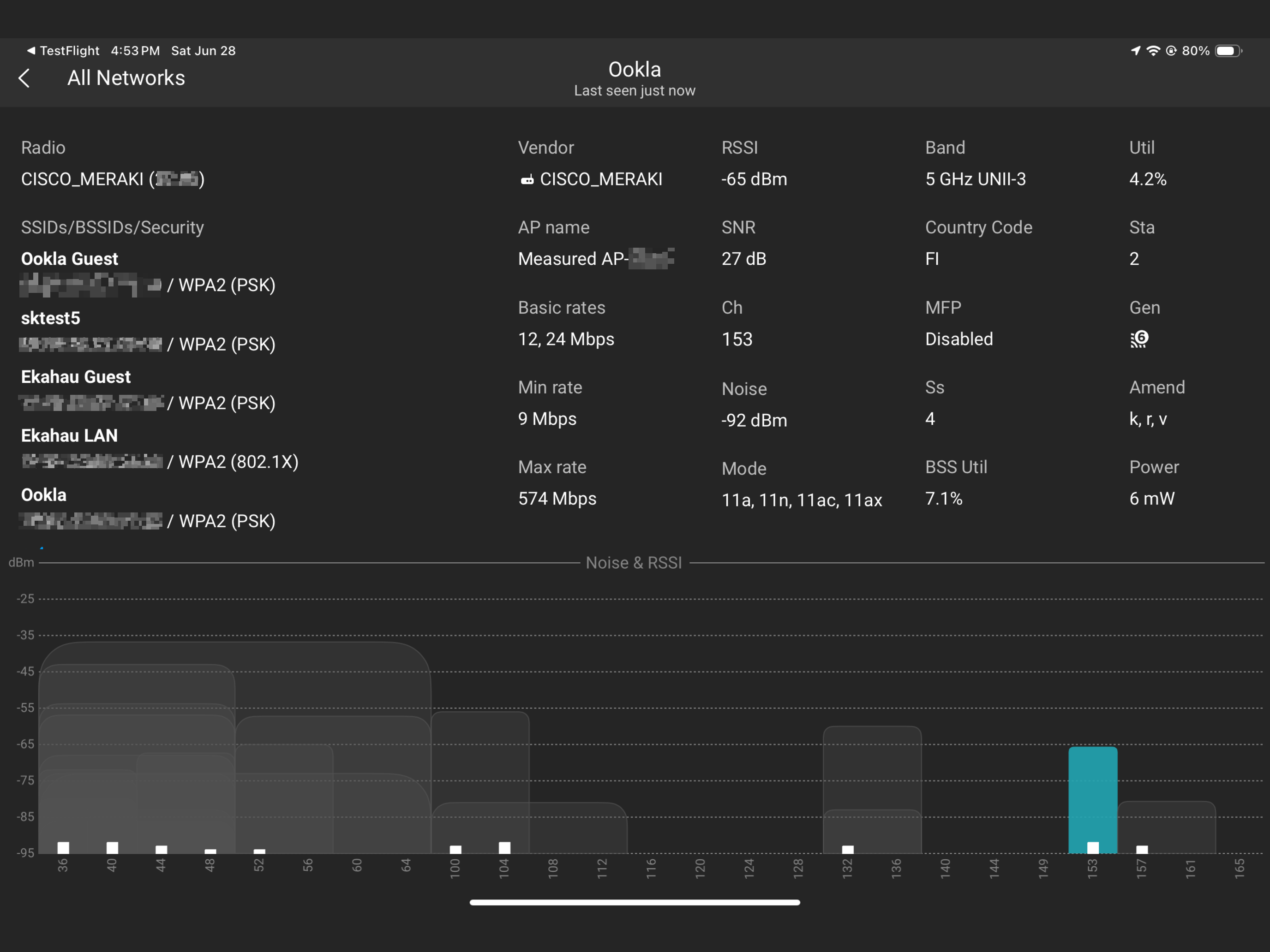Select the sktest5 SSID entry
This screenshot has width=1270, height=952.
click(50, 318)
